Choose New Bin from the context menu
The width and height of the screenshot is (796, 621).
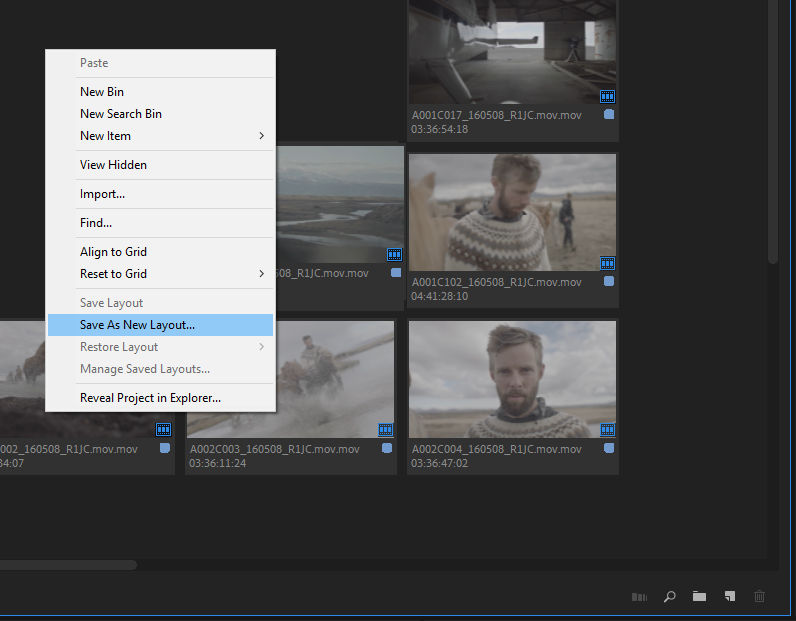click(x=160, y=92)
